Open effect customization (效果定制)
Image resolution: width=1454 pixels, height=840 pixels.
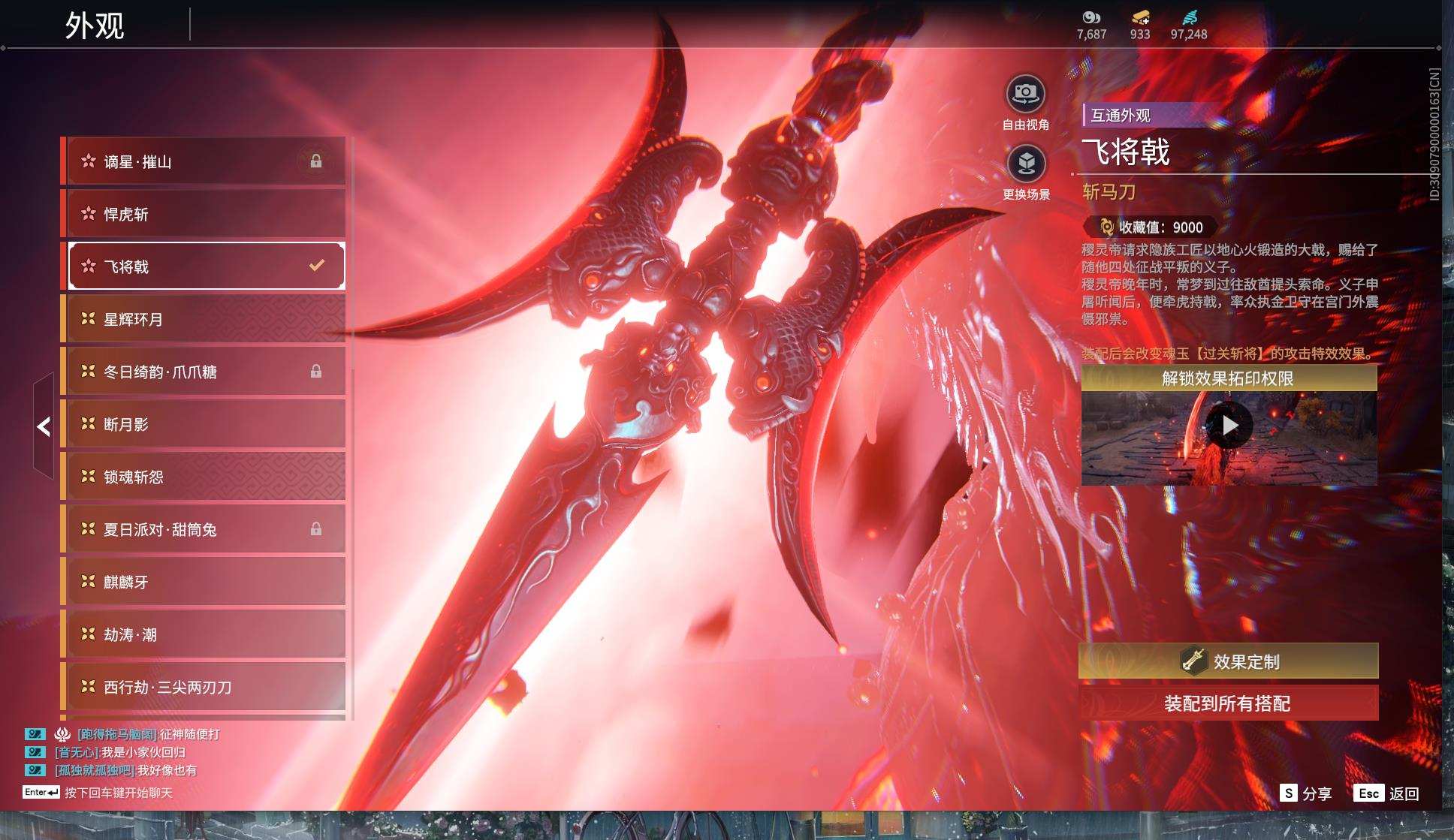click(1229, 661)
